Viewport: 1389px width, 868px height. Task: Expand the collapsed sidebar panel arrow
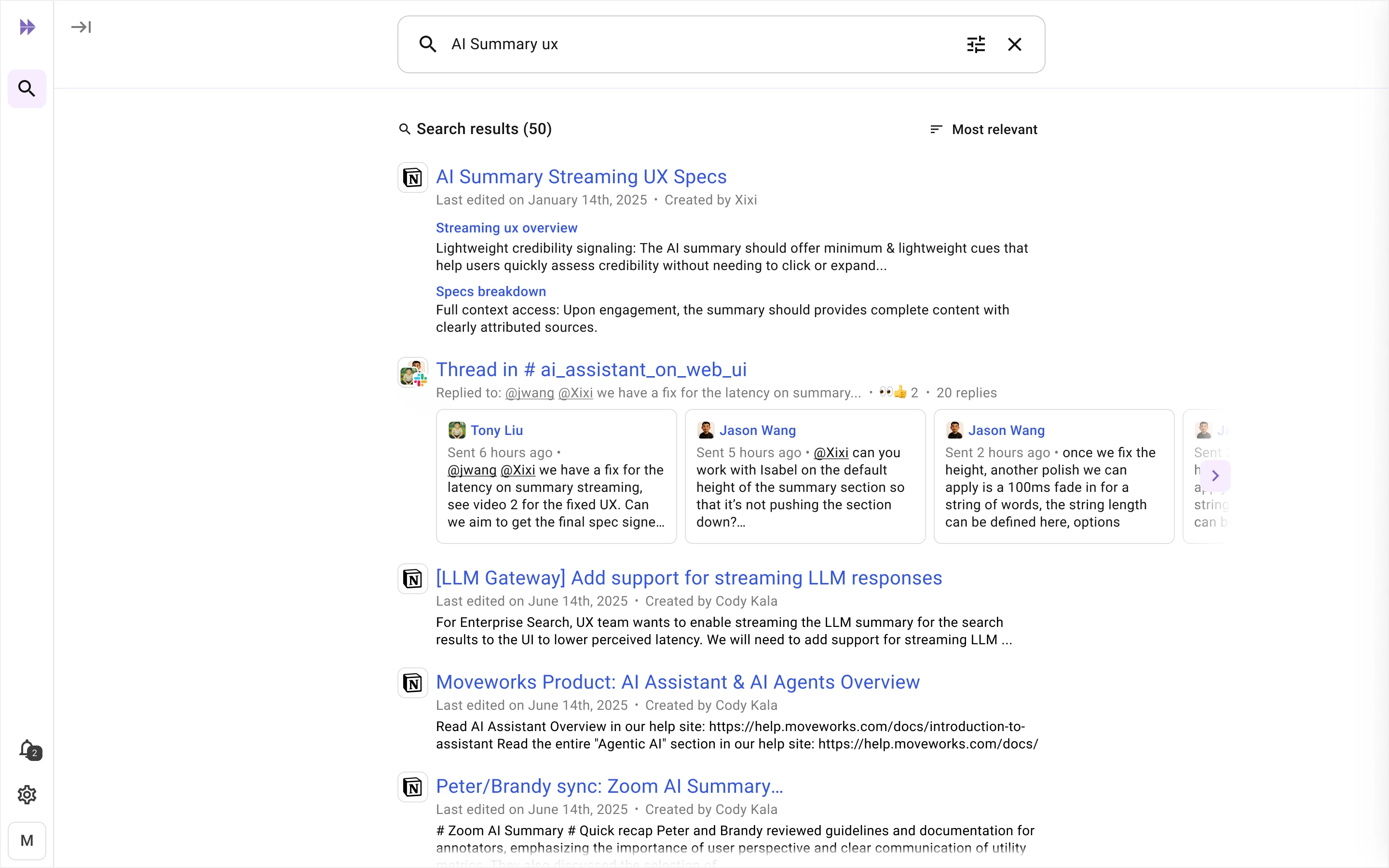[x=81, y=27]
